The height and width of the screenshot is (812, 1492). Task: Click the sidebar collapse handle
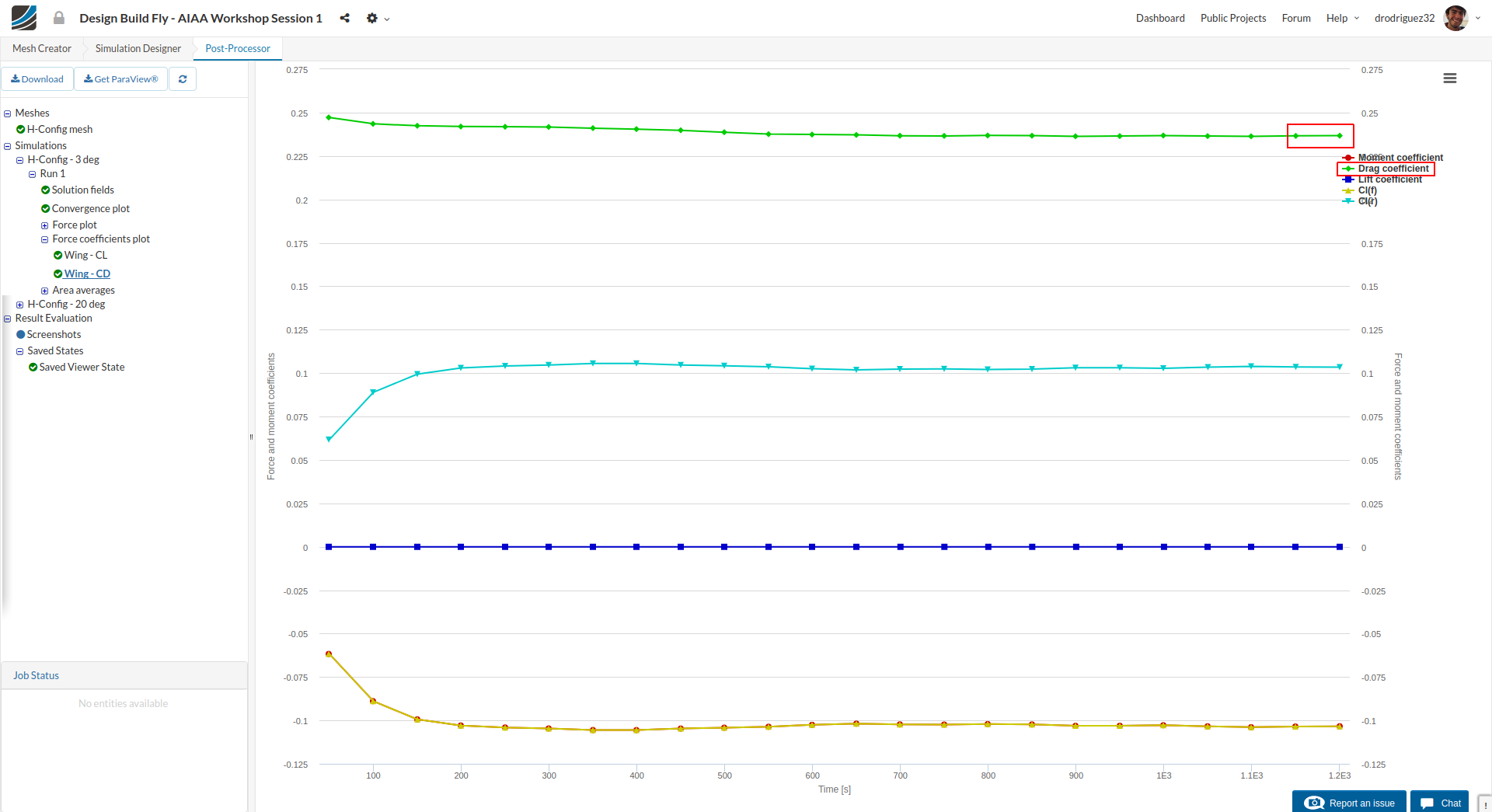point(251,437)
